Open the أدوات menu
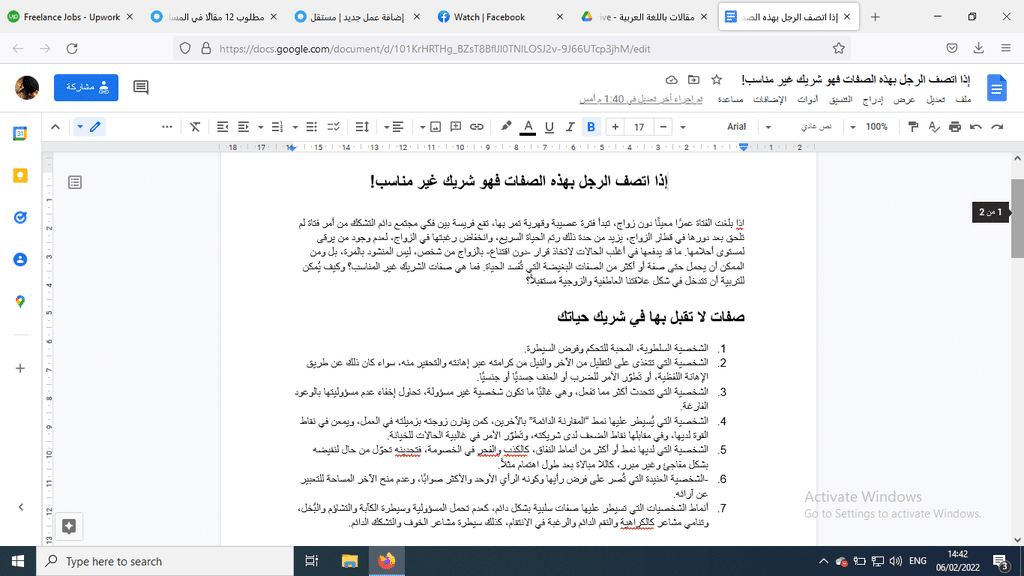The height and width of the screenshot is (576, 1024). coord(808,99)
